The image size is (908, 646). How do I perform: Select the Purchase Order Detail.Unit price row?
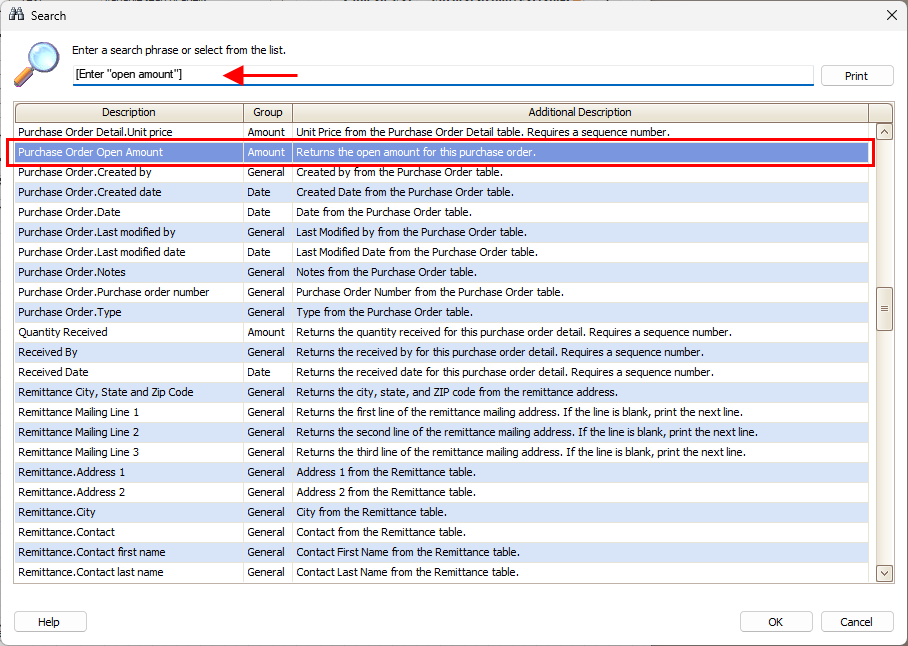[442, 132]
